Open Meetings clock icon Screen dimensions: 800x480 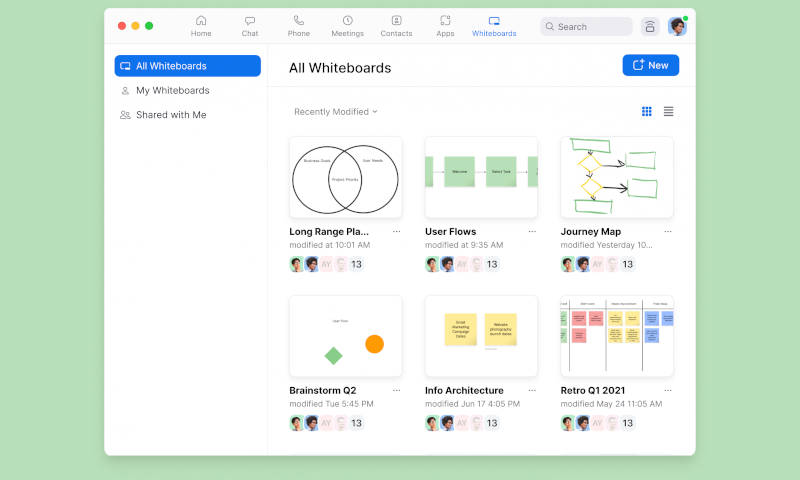pos(347,20)
